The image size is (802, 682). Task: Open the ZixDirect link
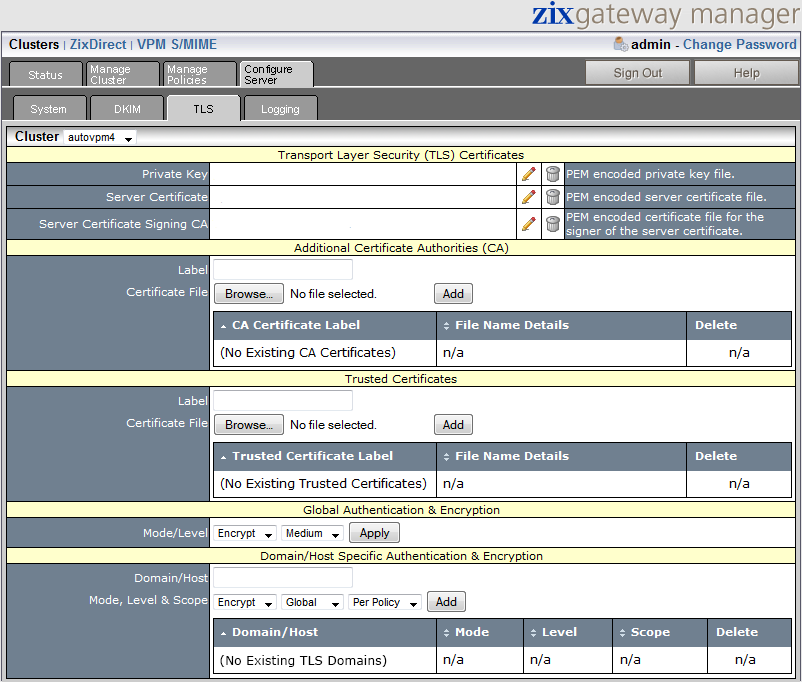pyautogui.click(x=98, y=45)
